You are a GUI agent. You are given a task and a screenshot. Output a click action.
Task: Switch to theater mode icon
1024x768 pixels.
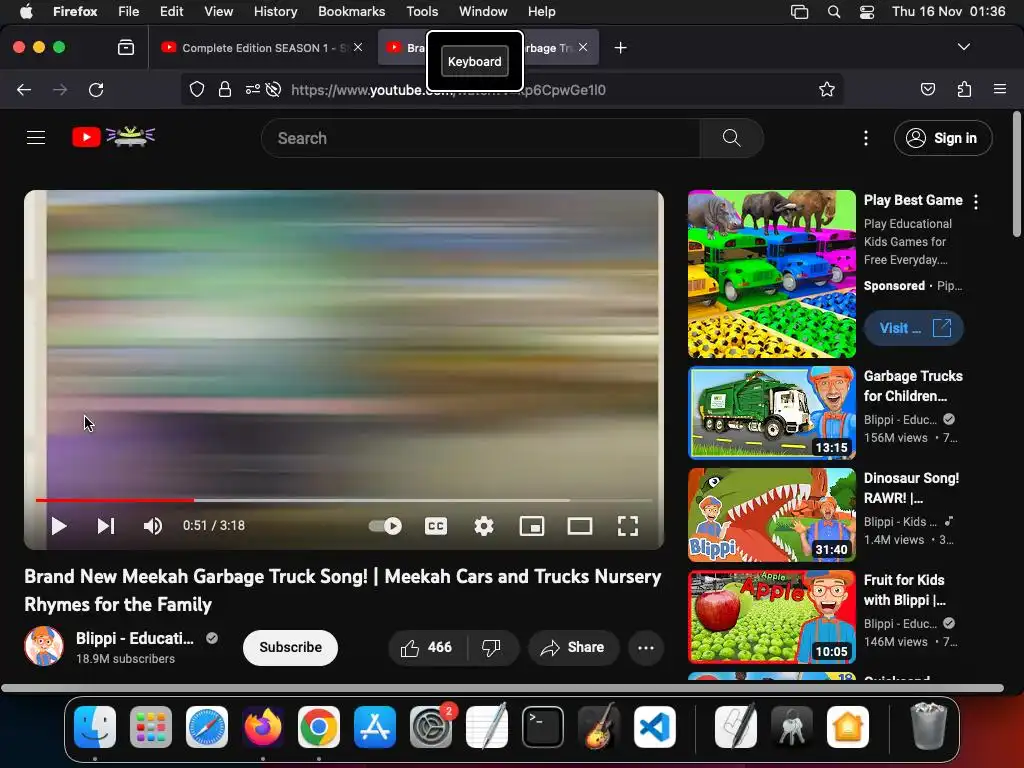point(580,526)
